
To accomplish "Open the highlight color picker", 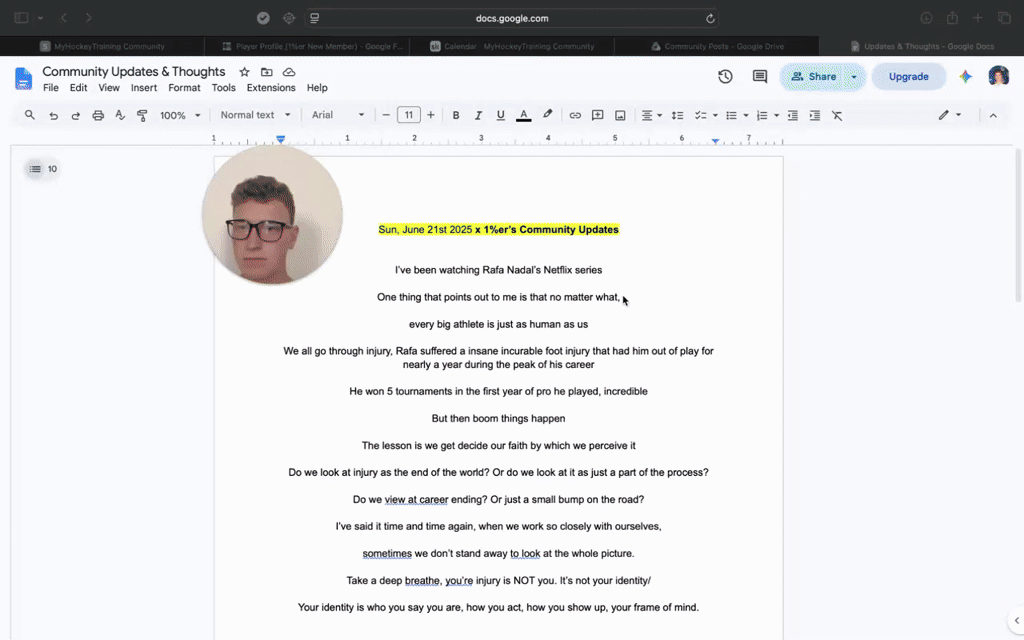I will [x=547, y=115].
